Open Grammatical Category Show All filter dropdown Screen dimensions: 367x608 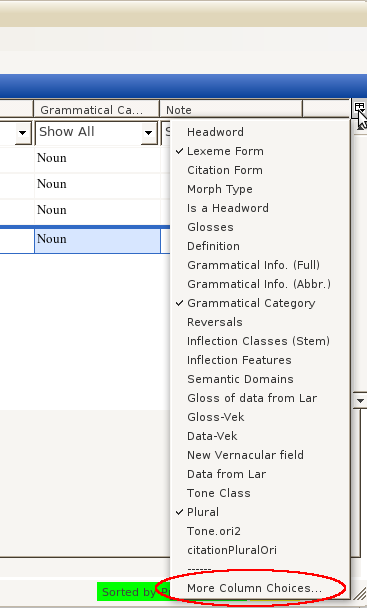(x=149, y=133)
